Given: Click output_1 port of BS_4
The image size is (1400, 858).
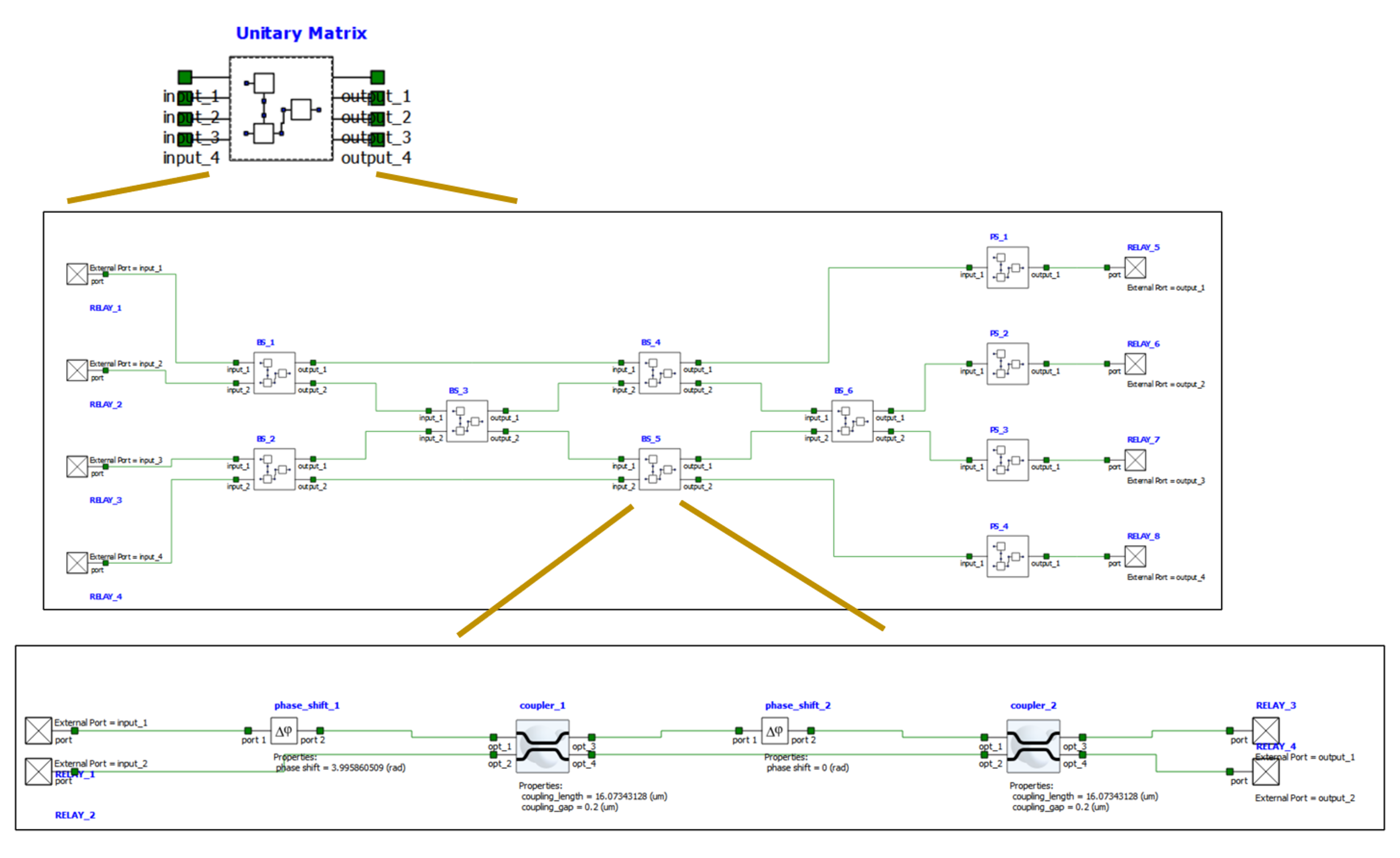Looking at the screenshot, I should (698, 363).
